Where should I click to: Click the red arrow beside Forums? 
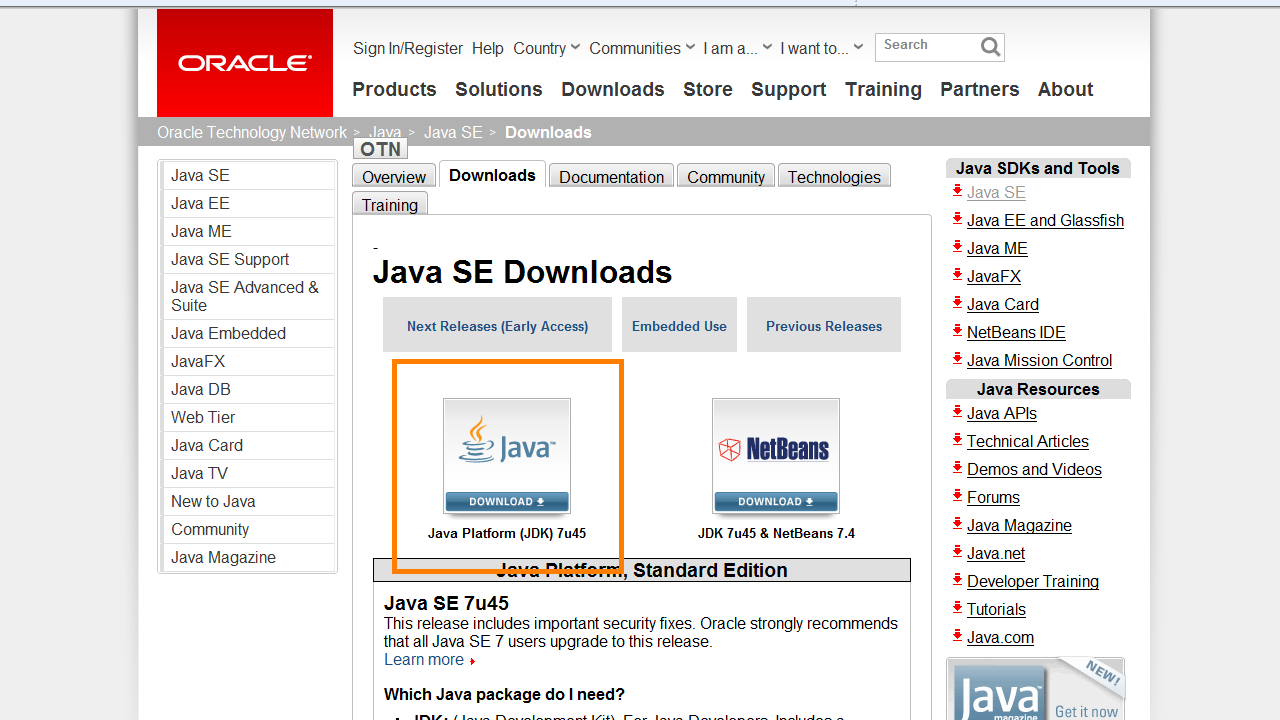[x=958, y=496]
